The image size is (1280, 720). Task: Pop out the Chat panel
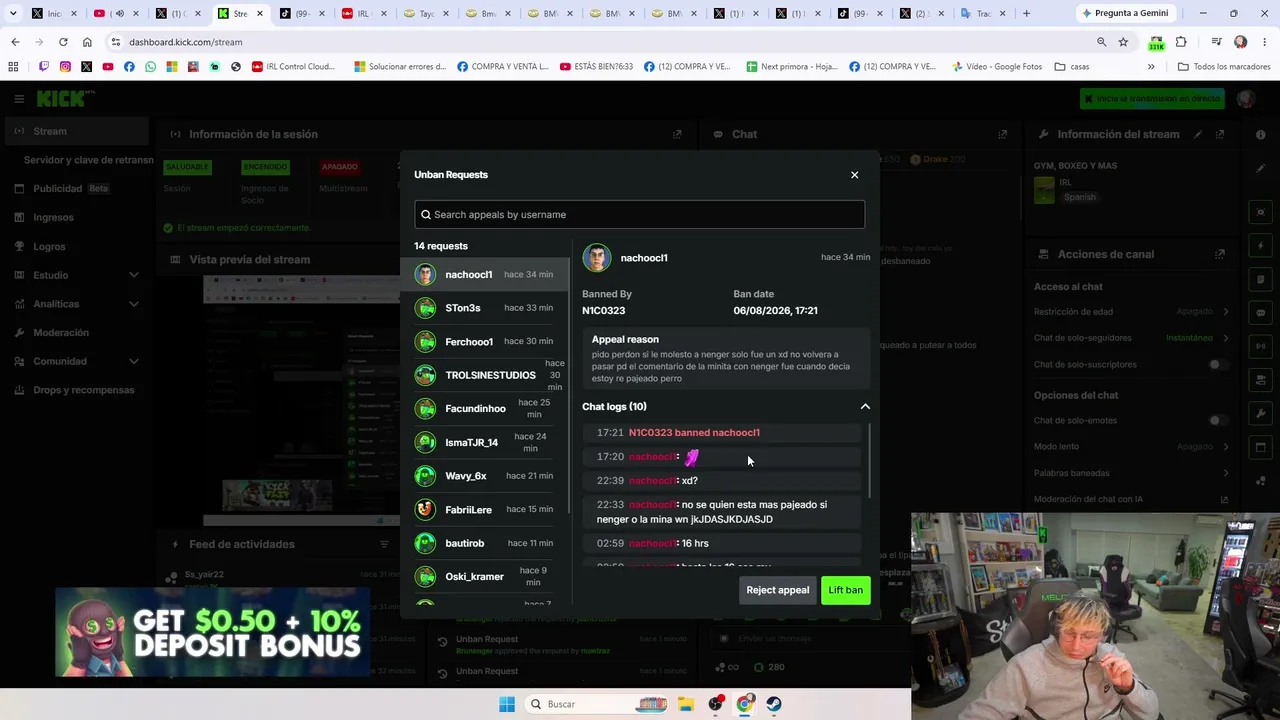point(1002,134)
